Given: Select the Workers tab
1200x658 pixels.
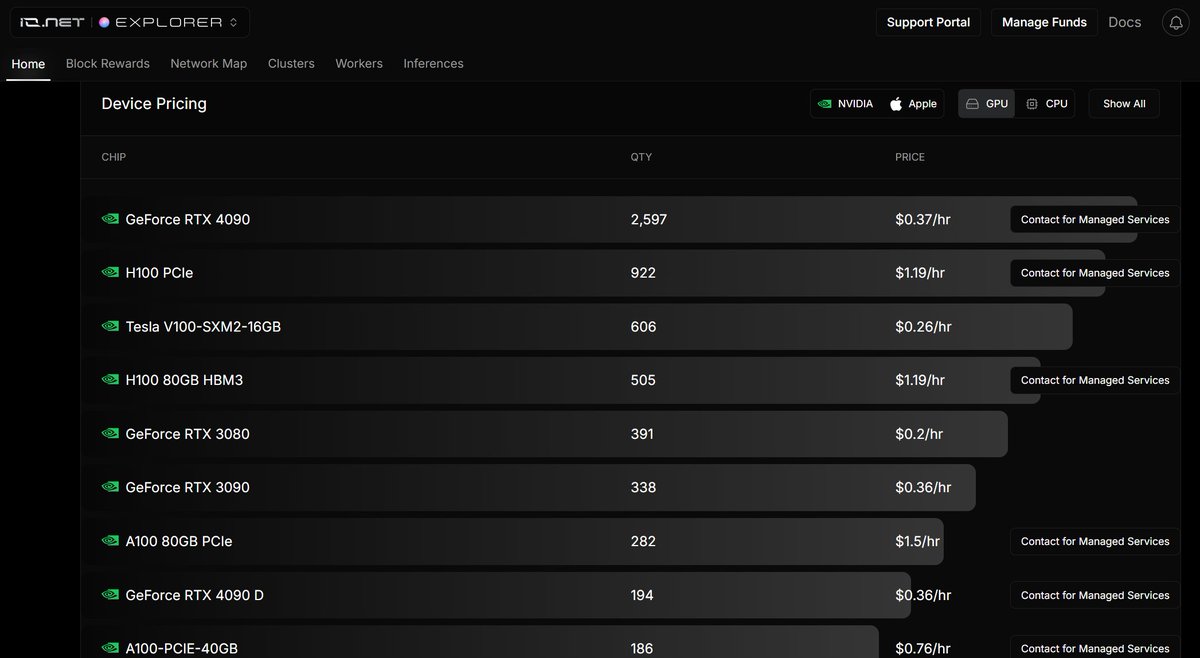Looking at the screenshot, I should click(x=359, y=63).
